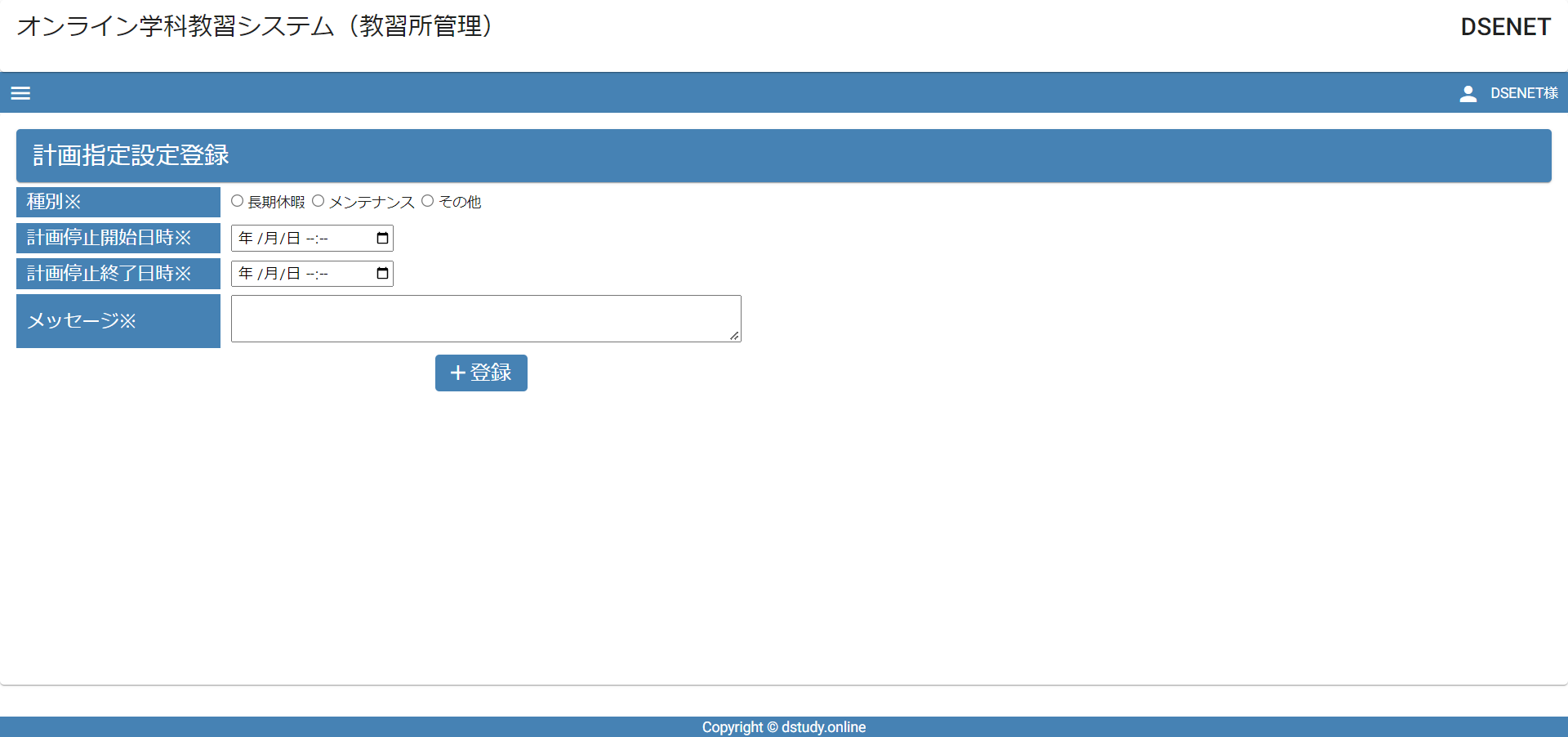Screen dimensions: 1568x737
Task: Select the メンテナンス radio button
Action: [x=318, y=201]
